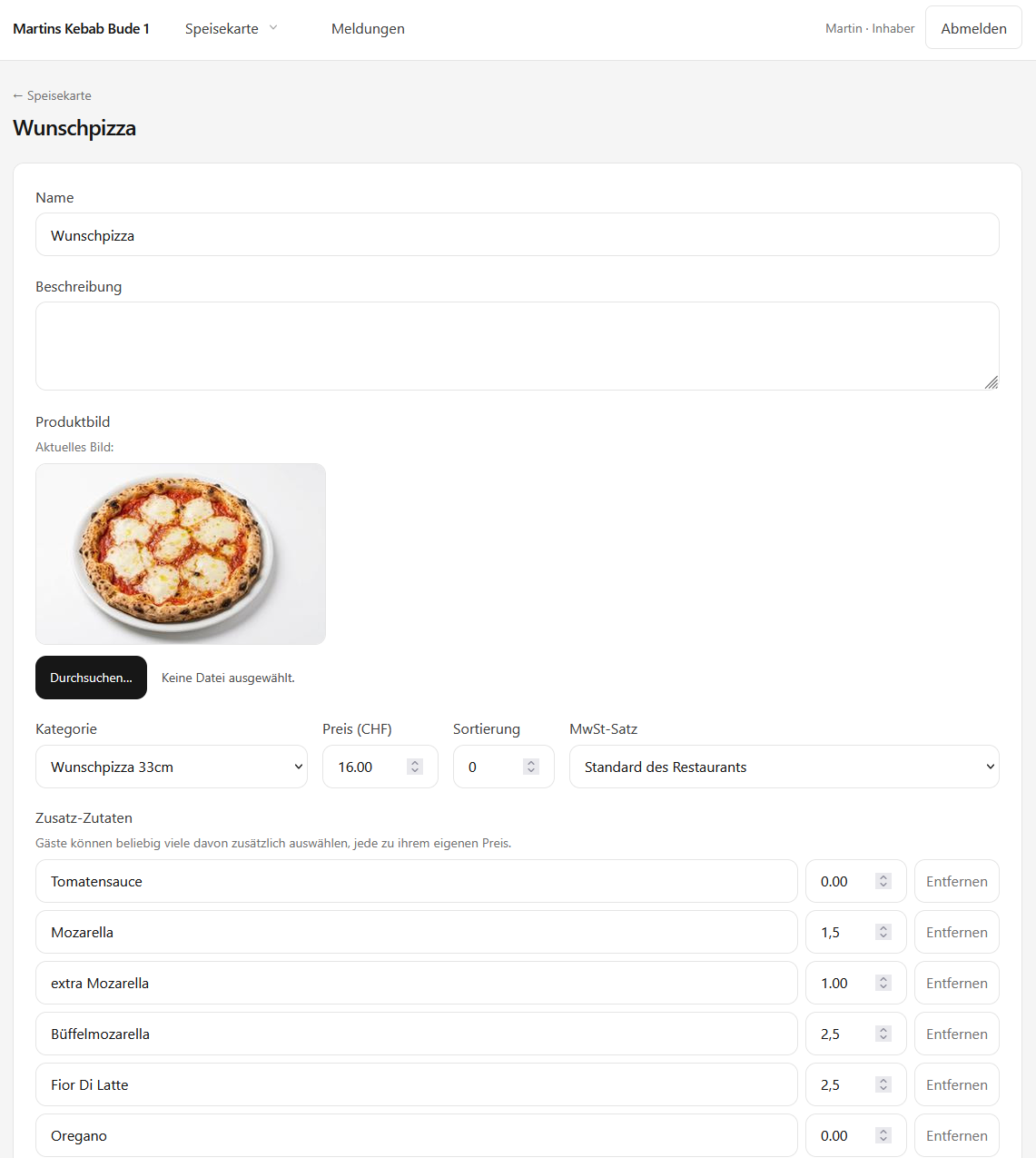Screen dimensions: 1036x1158
Task: Edit the Fior Di Latte ingredient name field
Action: (417, 1084)
